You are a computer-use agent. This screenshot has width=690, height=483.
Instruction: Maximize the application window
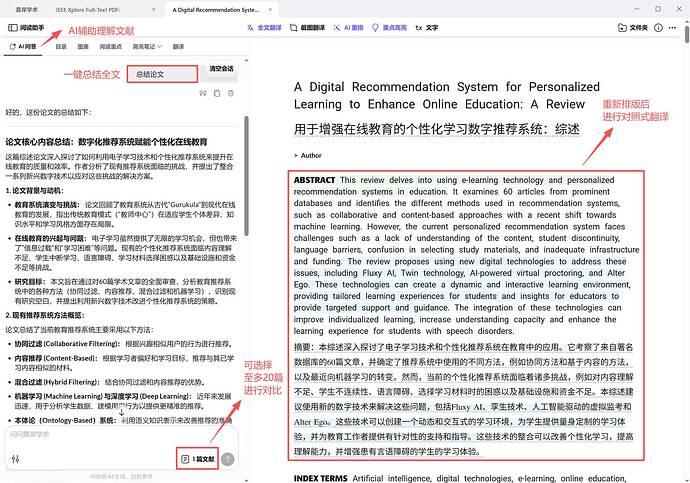point(658,9)
